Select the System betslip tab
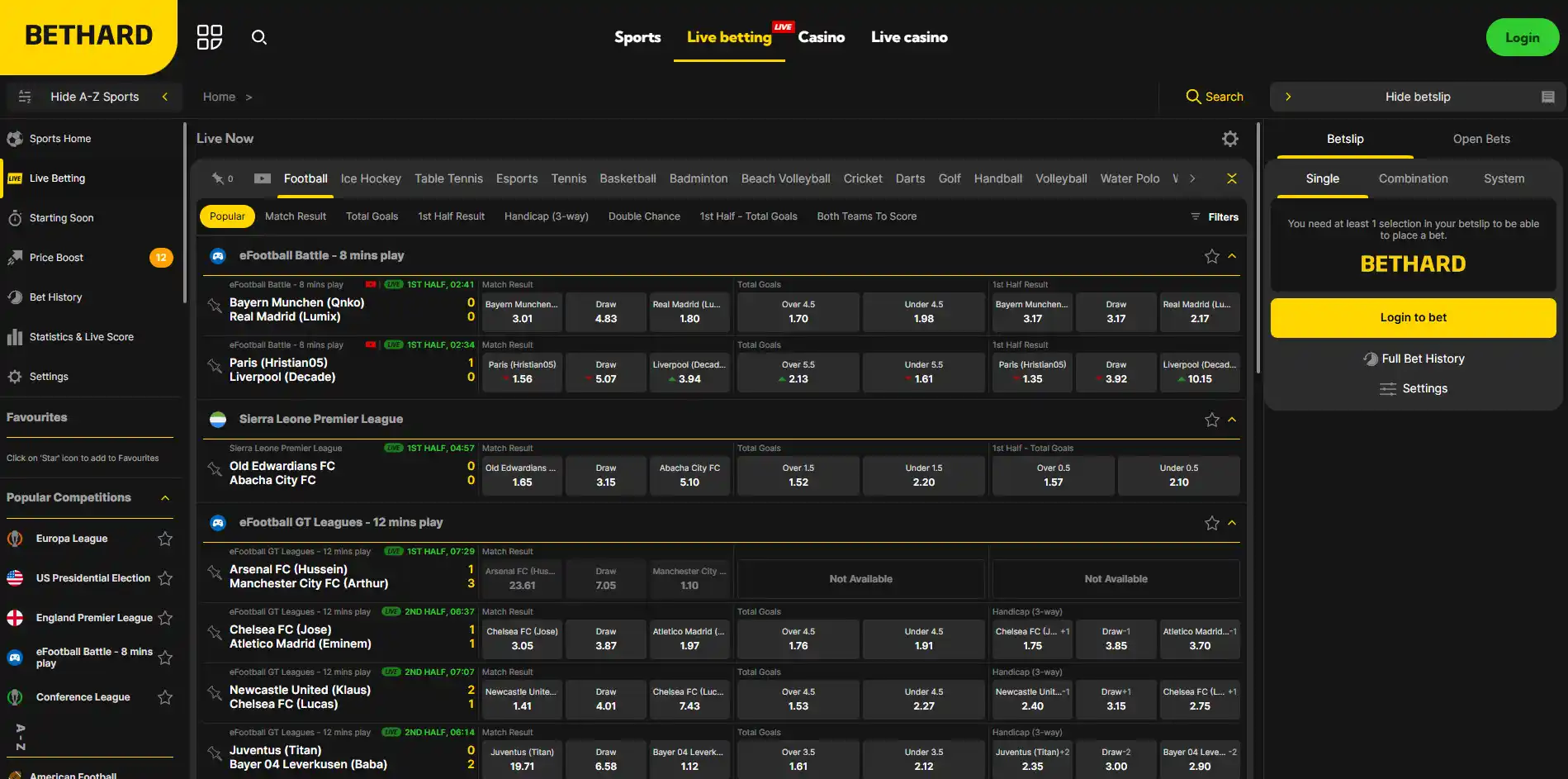 (1504, 178)
